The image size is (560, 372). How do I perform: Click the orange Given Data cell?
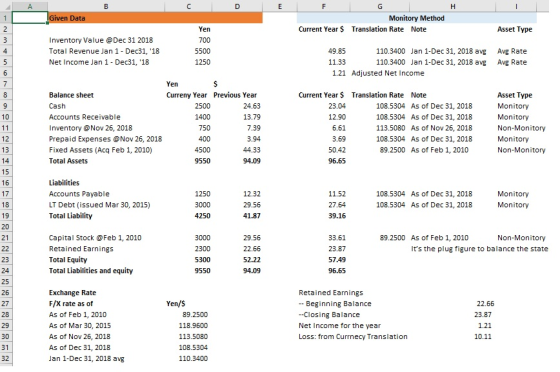point(155,18)
